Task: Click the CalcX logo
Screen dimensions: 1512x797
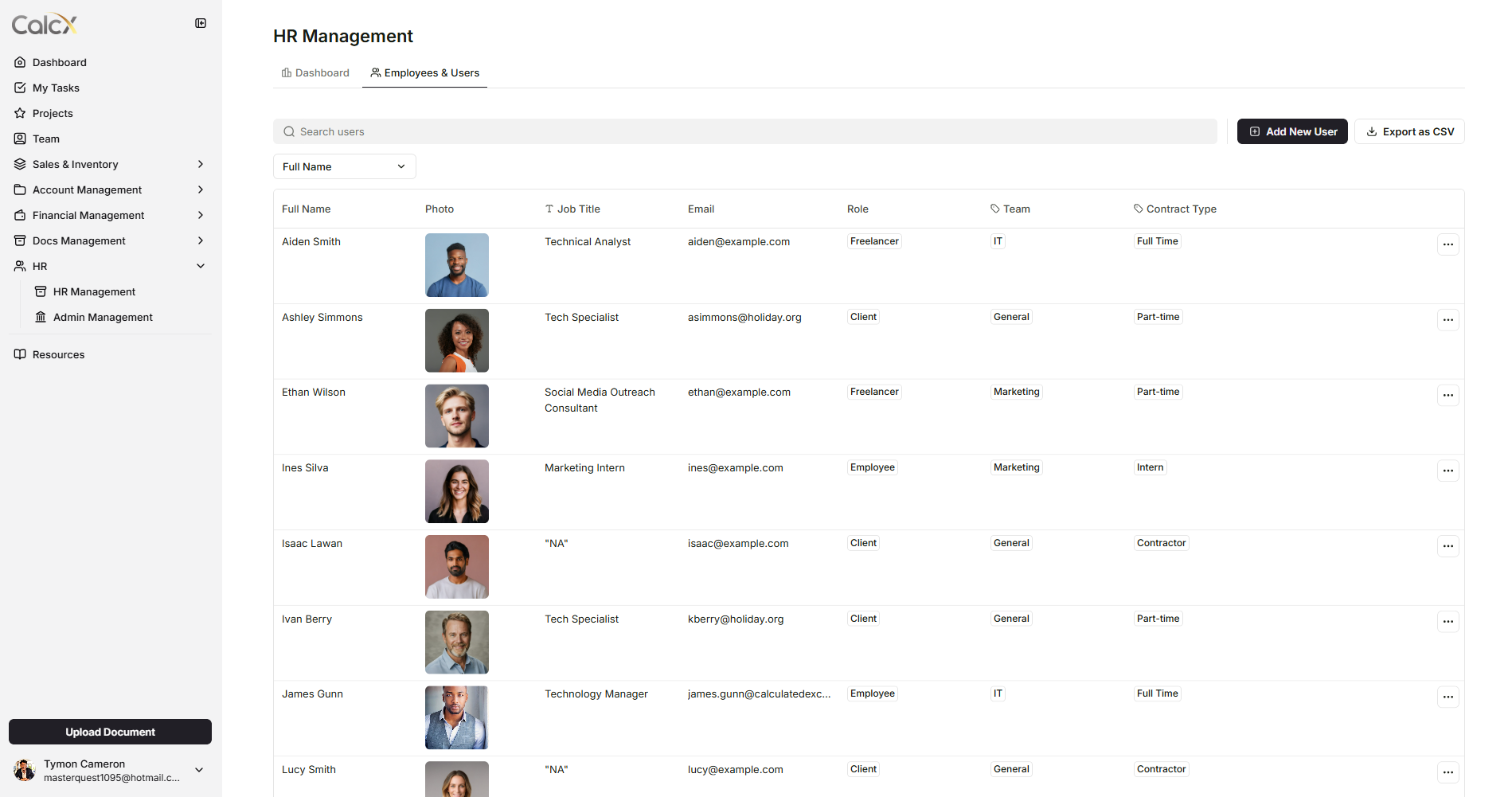Action: [x=44, y=23]
